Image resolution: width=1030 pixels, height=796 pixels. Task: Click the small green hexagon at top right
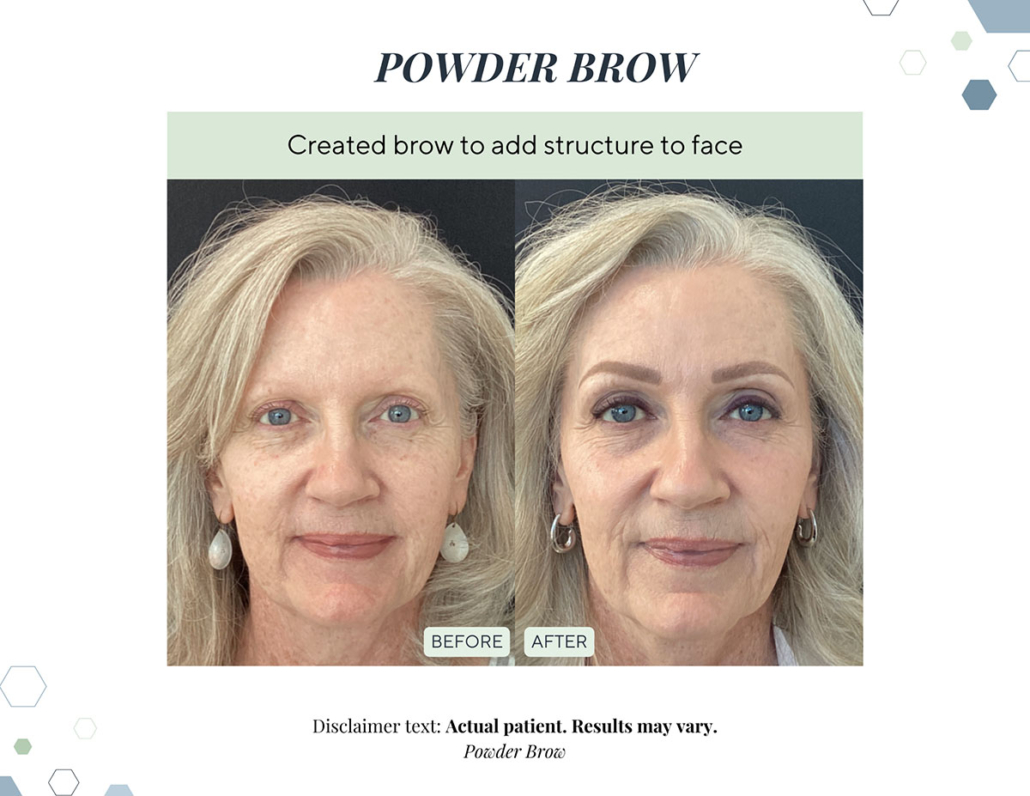(961, 41)
